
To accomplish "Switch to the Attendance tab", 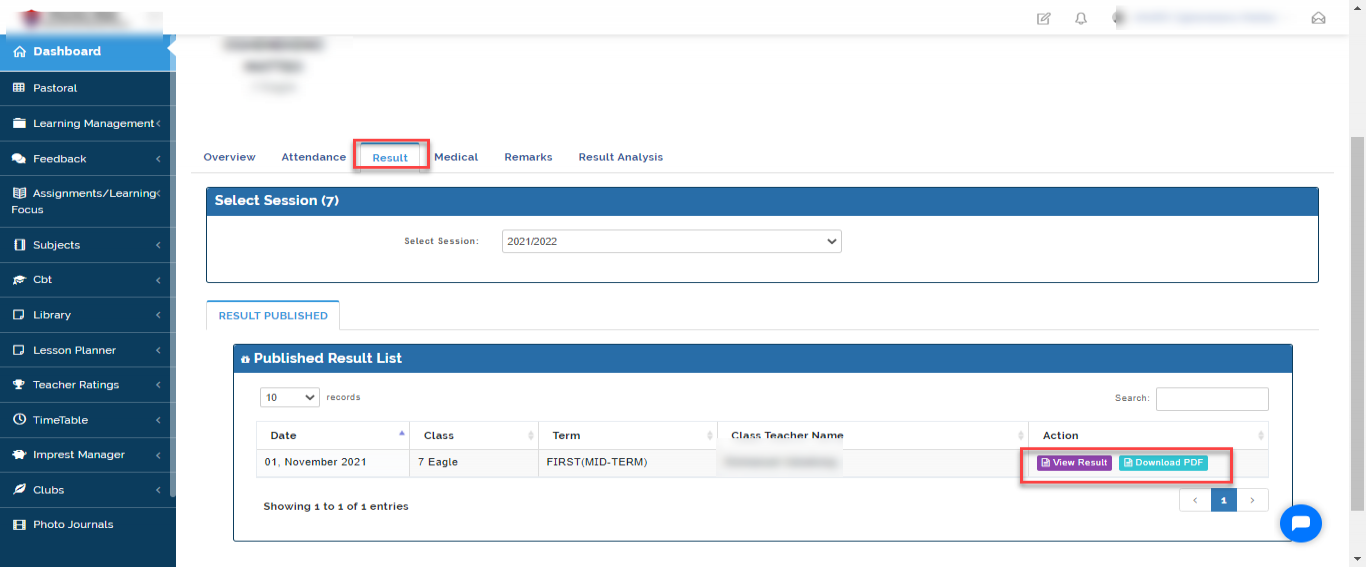I will 313,157.
